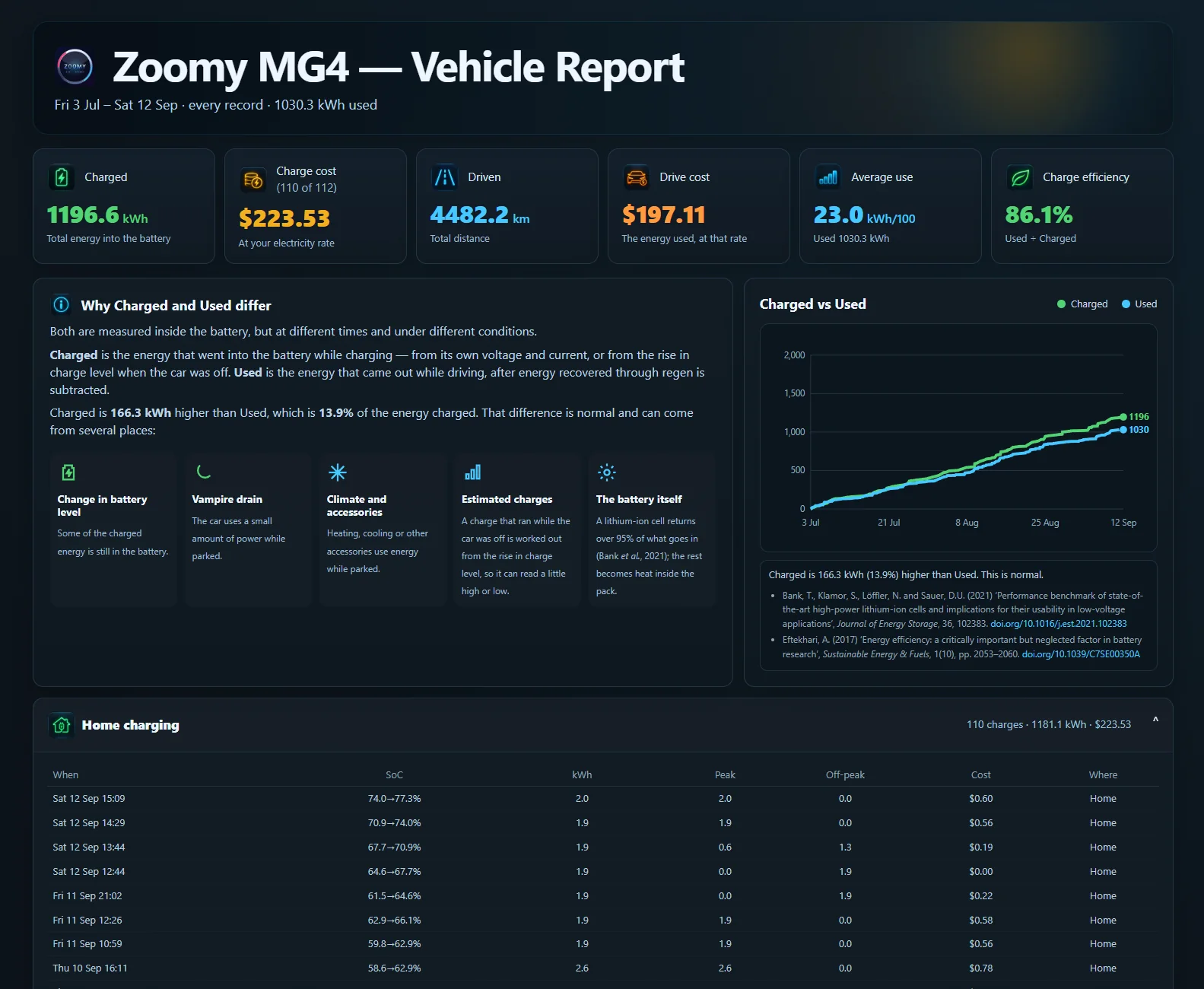Click the Home charging summary 110 charges text

pos(1049,724)
